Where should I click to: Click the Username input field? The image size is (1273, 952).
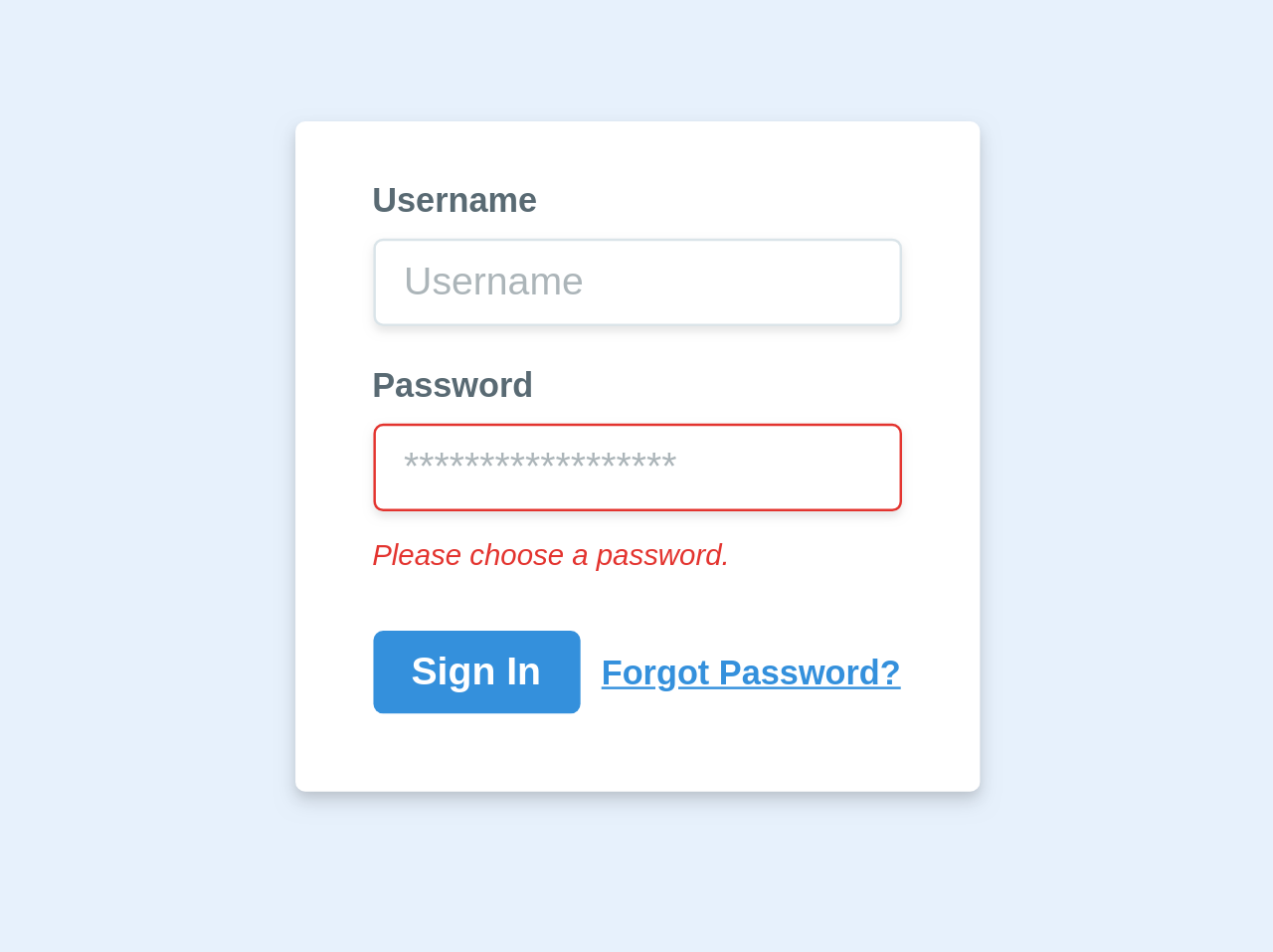pos(637,282)
